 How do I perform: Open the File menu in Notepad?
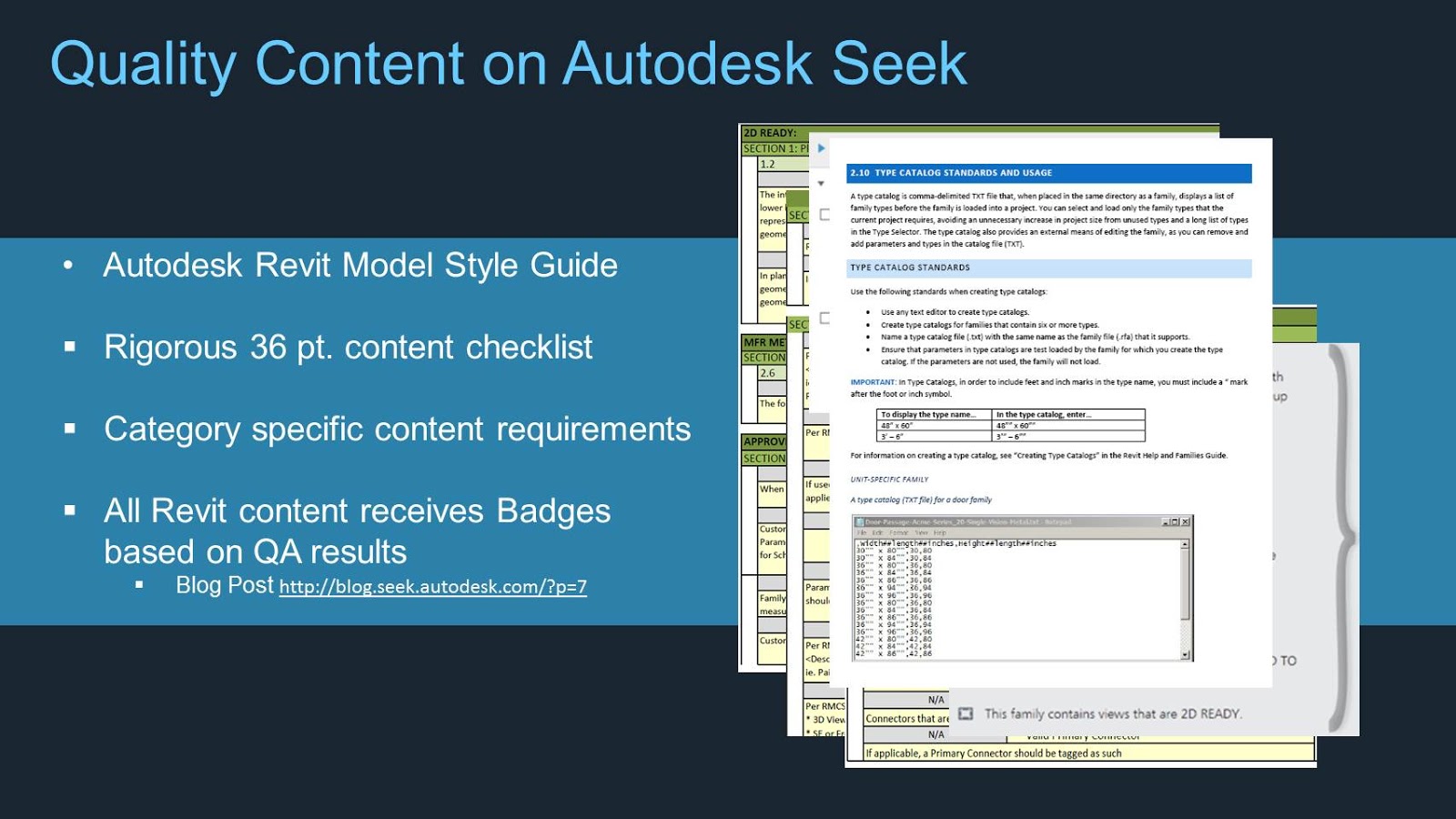[862, 532]
